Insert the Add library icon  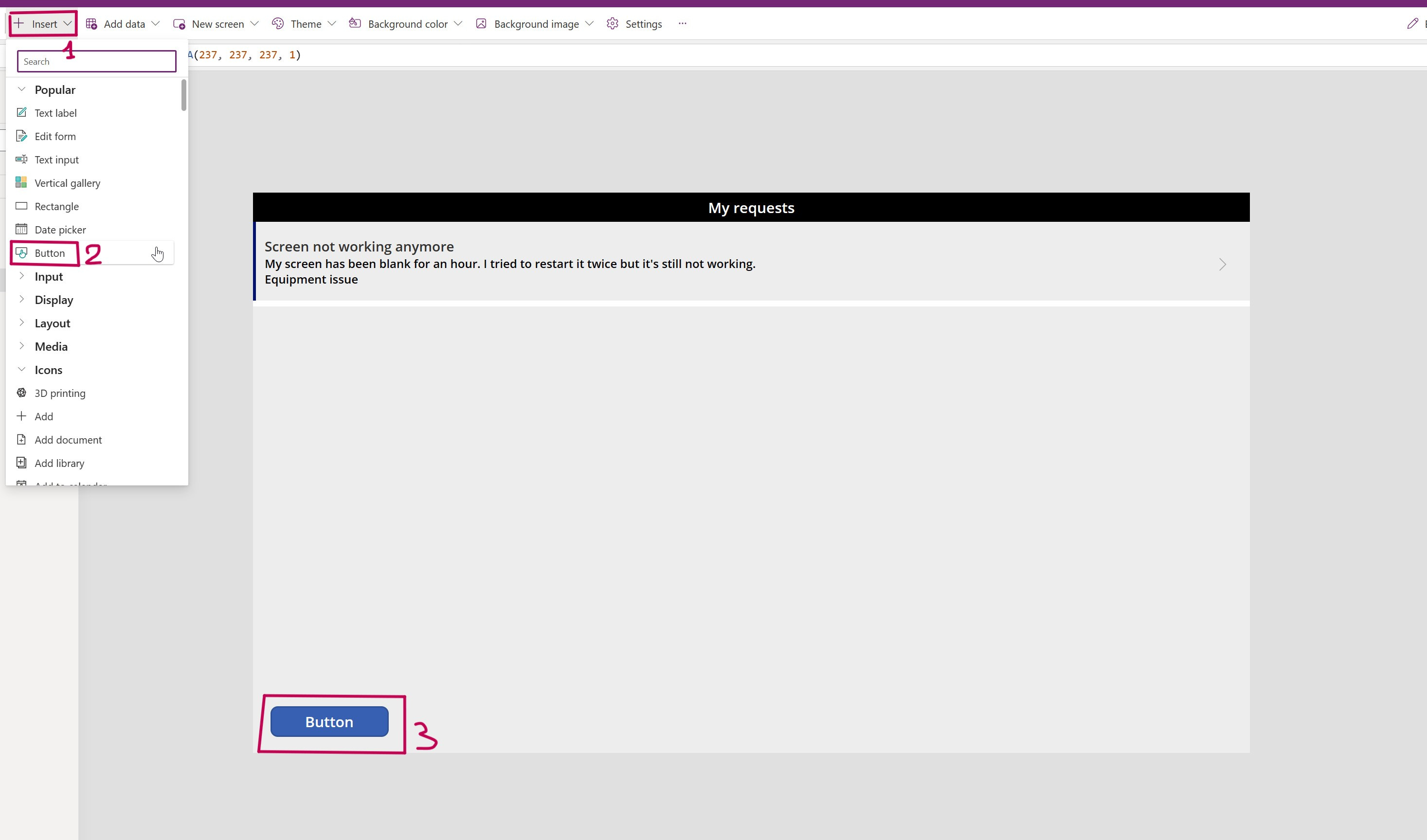59,463
